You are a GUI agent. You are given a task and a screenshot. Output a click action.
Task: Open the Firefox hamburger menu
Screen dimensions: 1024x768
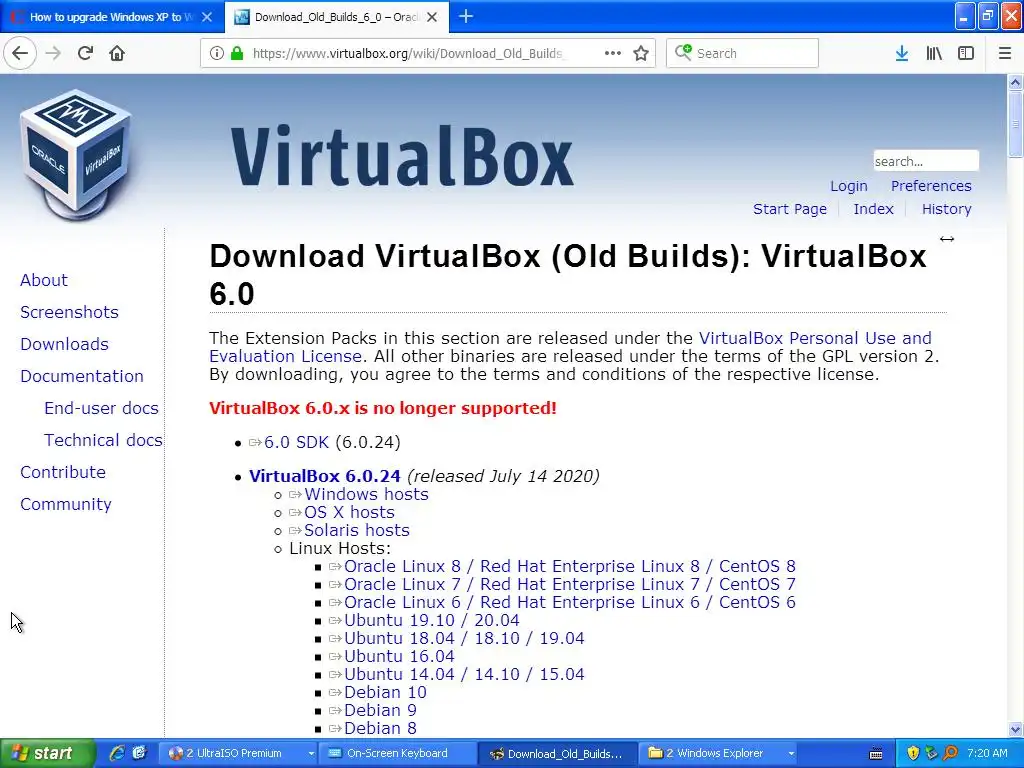(x=1005, y=53)
